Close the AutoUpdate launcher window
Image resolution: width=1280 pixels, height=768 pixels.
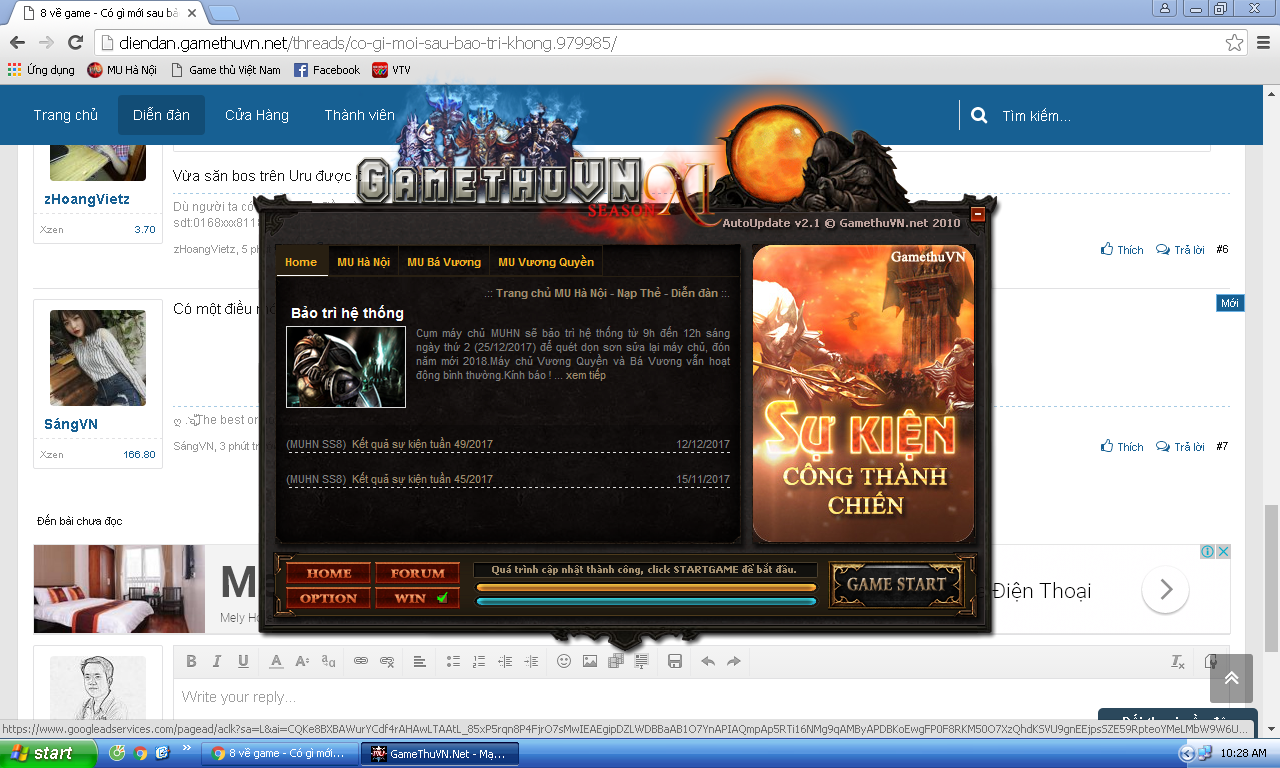click(x=978, y=213)
